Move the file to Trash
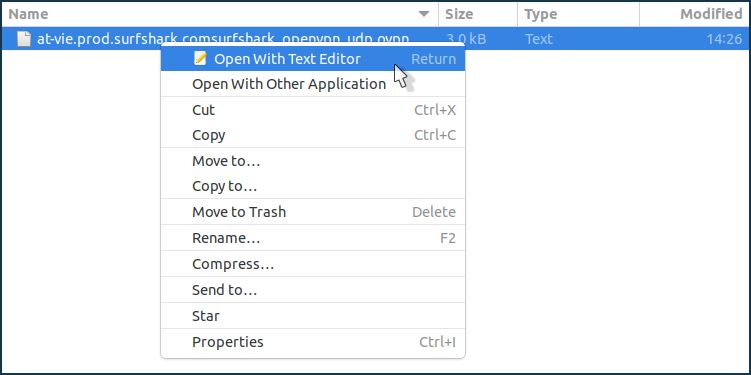 click(313, 212)
